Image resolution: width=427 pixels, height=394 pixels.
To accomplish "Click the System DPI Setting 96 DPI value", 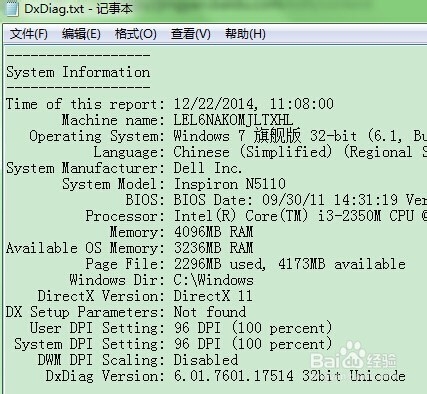I will click(253, 344).
